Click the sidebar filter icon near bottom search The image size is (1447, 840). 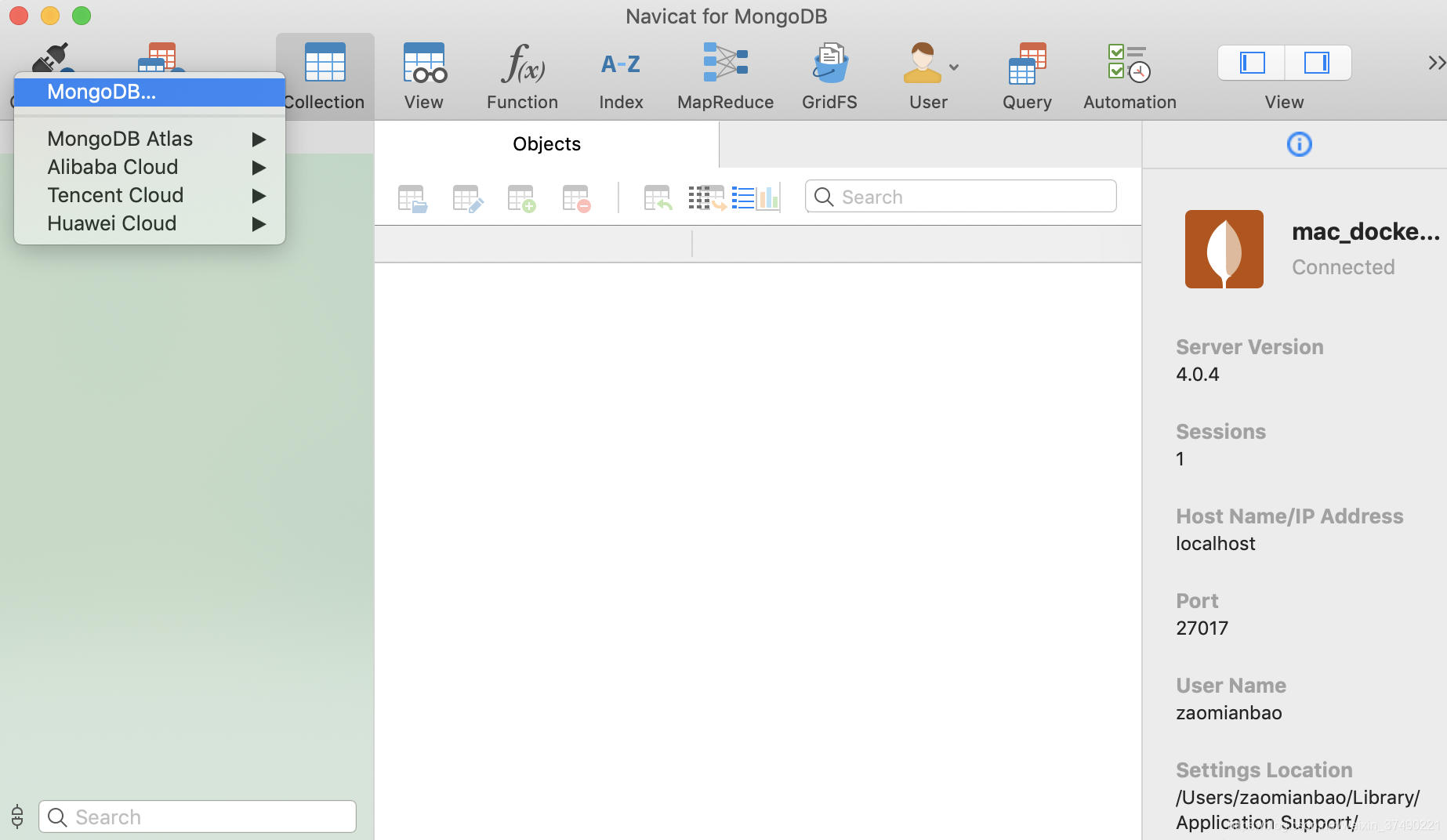click(x=17, y=816)
